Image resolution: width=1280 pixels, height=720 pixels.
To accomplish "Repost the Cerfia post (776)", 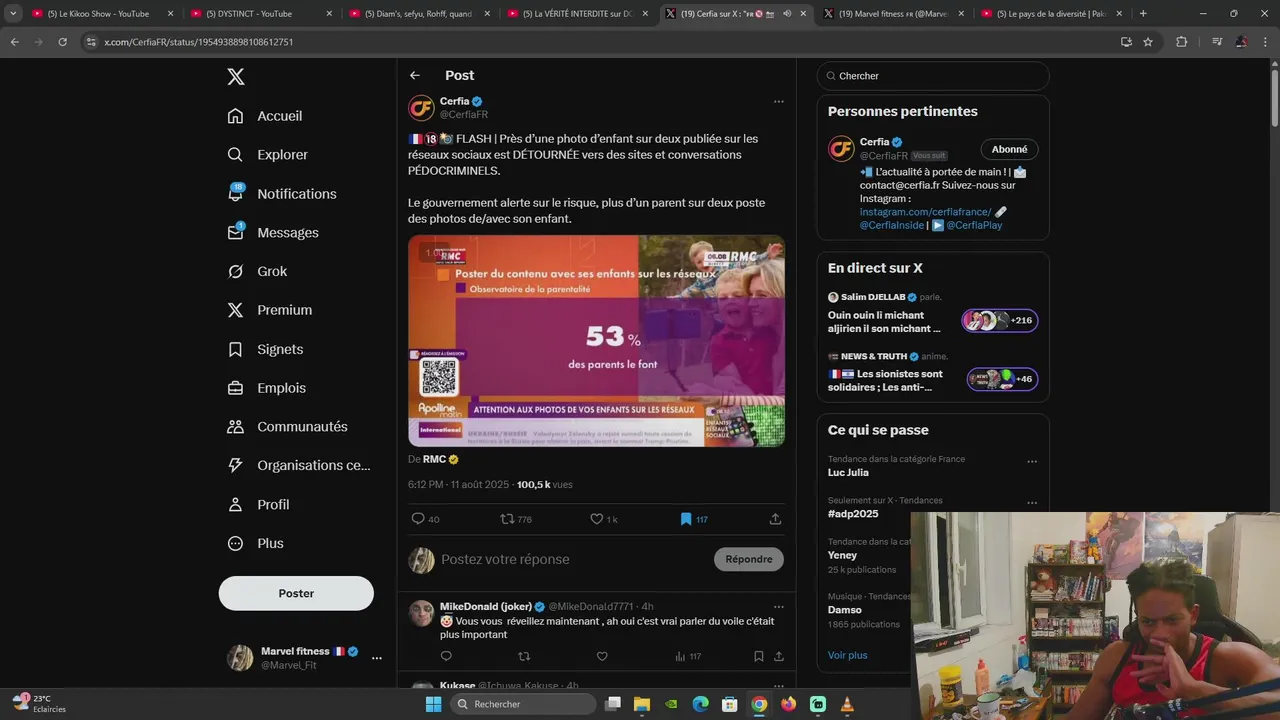I will coord(516,519).
